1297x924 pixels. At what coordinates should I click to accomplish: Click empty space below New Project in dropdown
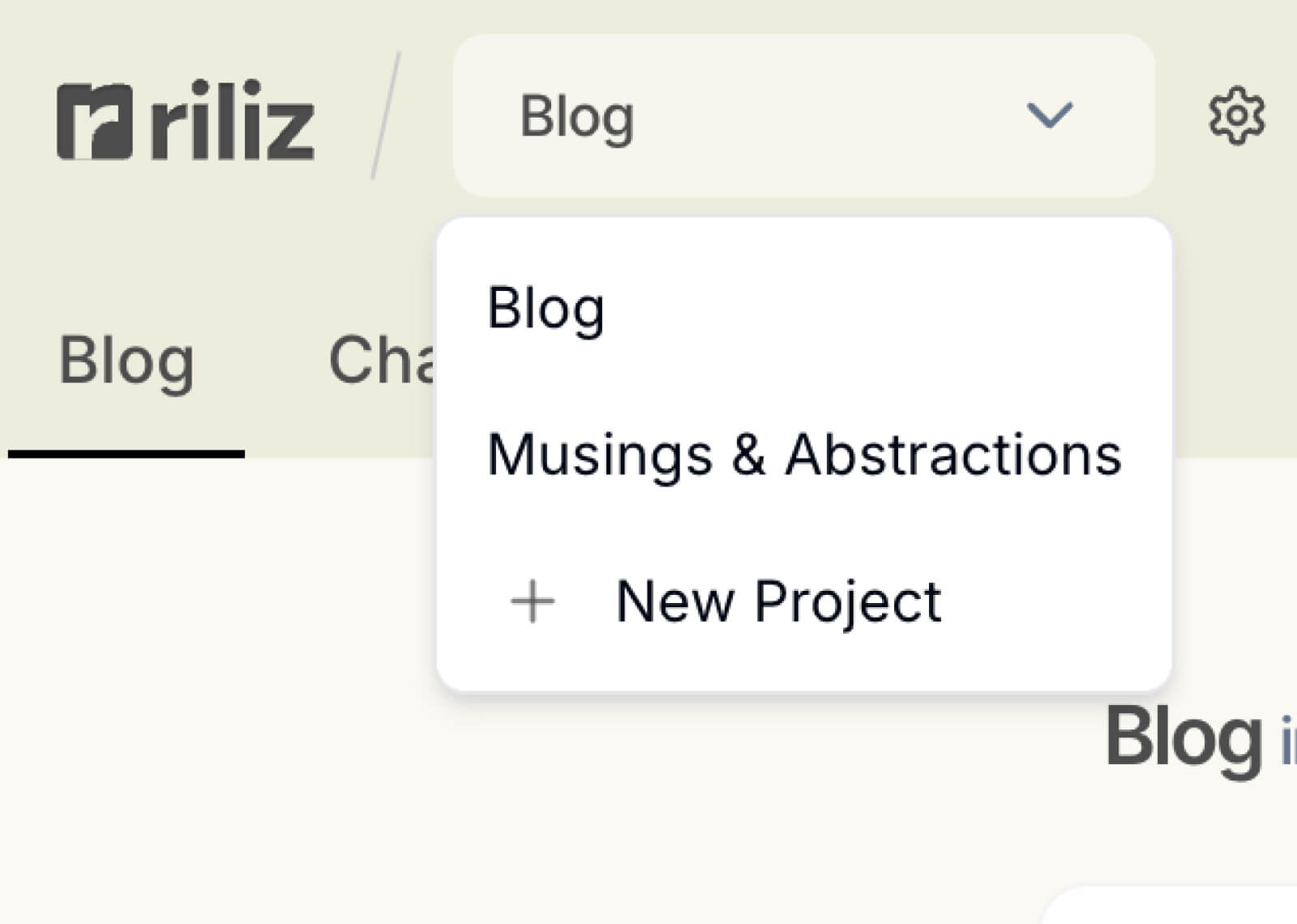803,663
